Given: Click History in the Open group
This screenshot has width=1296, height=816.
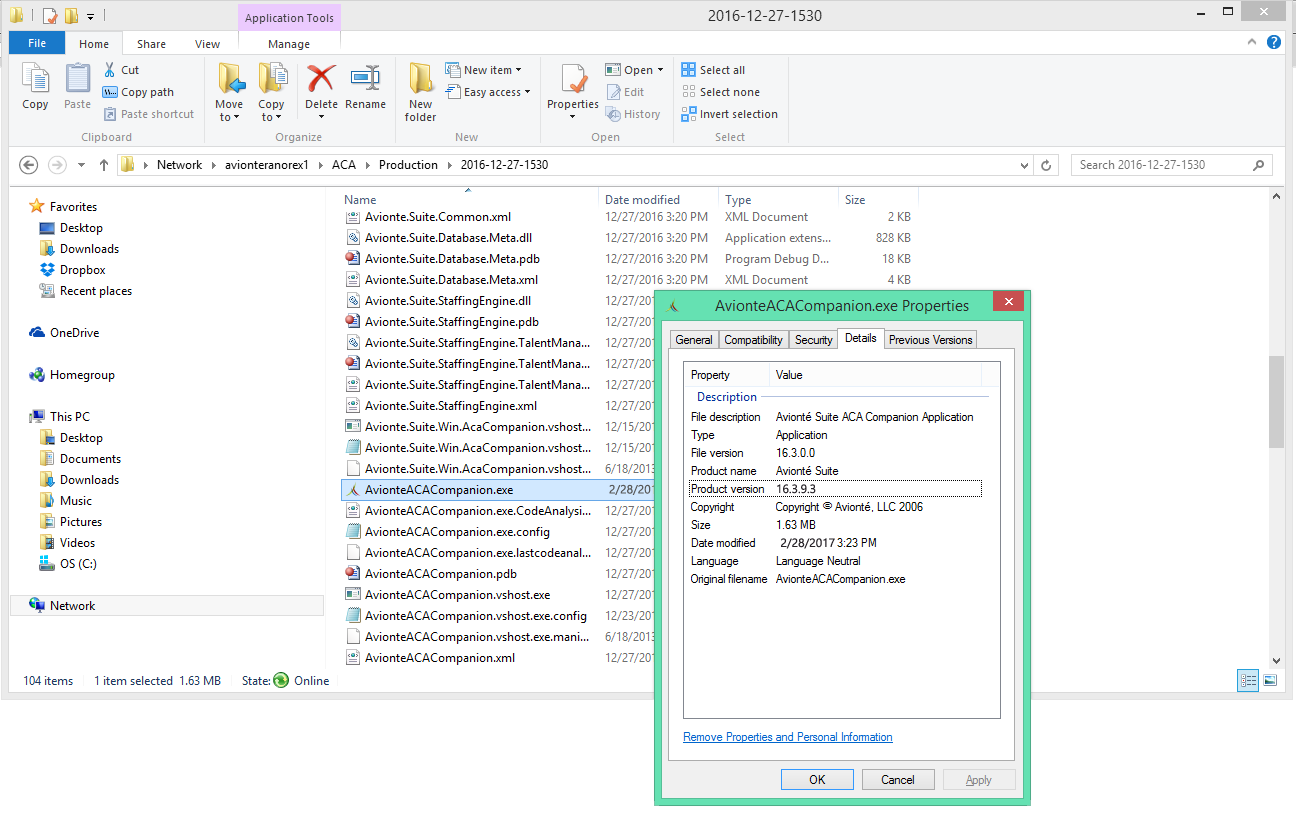Looking at the screenshot, I should click(633, 114).
